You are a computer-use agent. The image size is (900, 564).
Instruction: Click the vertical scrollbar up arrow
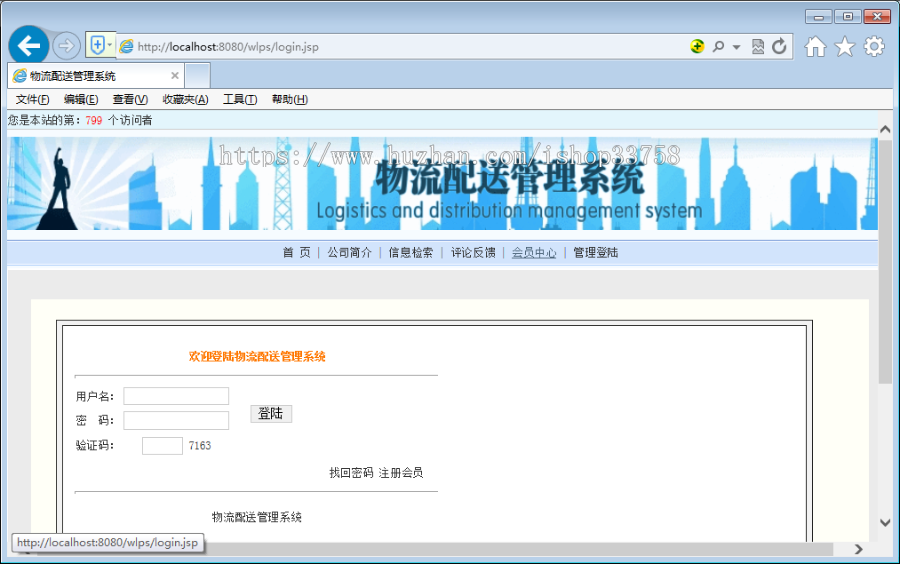click(x=885, y=130)
